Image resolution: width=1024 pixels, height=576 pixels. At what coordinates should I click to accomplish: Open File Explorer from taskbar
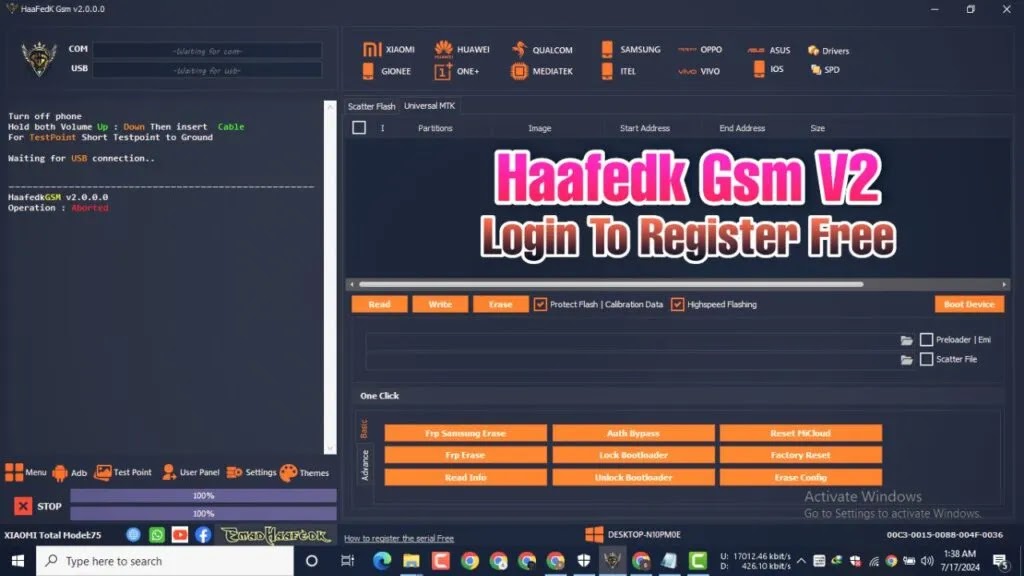(x=411, y=561)
